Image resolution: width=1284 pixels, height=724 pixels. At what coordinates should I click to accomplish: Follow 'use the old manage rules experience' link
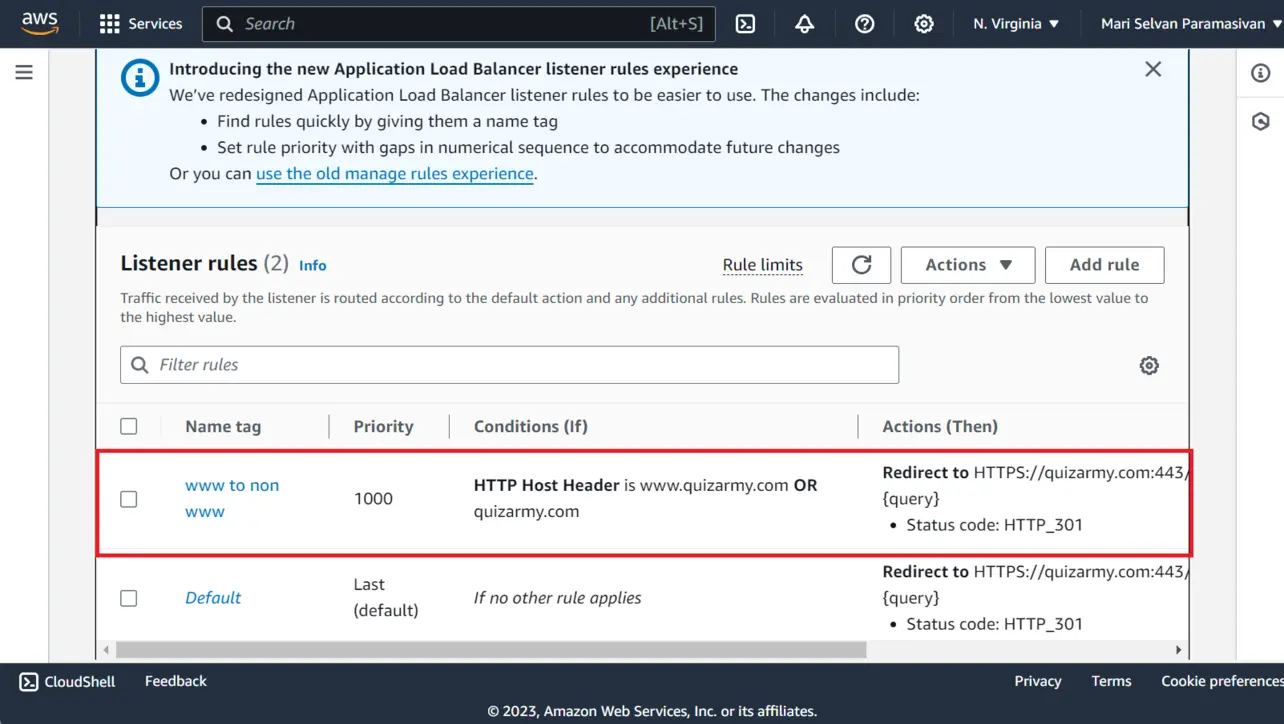pyautogui.click(x=395, y=173)
